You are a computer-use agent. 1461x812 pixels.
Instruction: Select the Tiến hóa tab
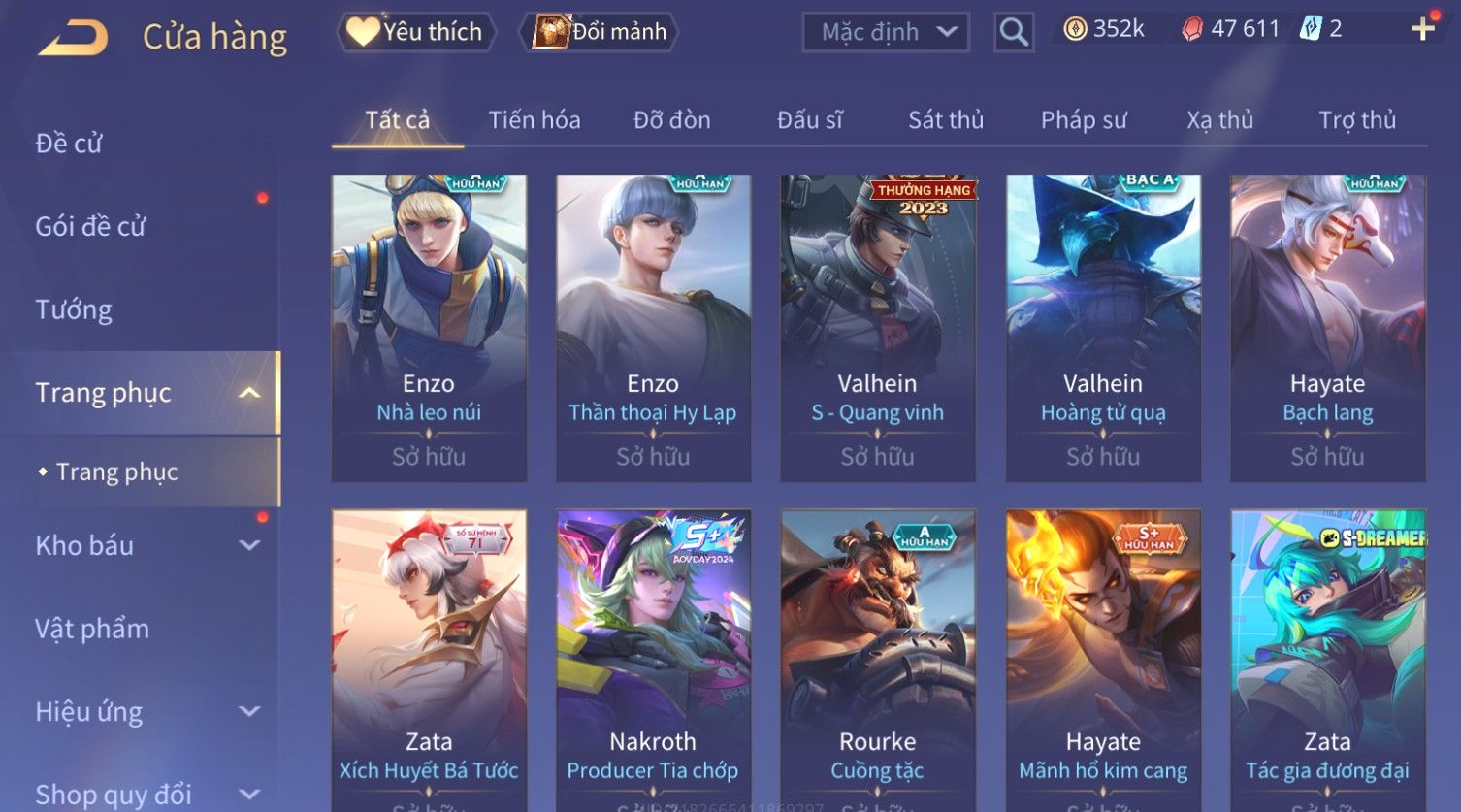click(x=535, y=120)
